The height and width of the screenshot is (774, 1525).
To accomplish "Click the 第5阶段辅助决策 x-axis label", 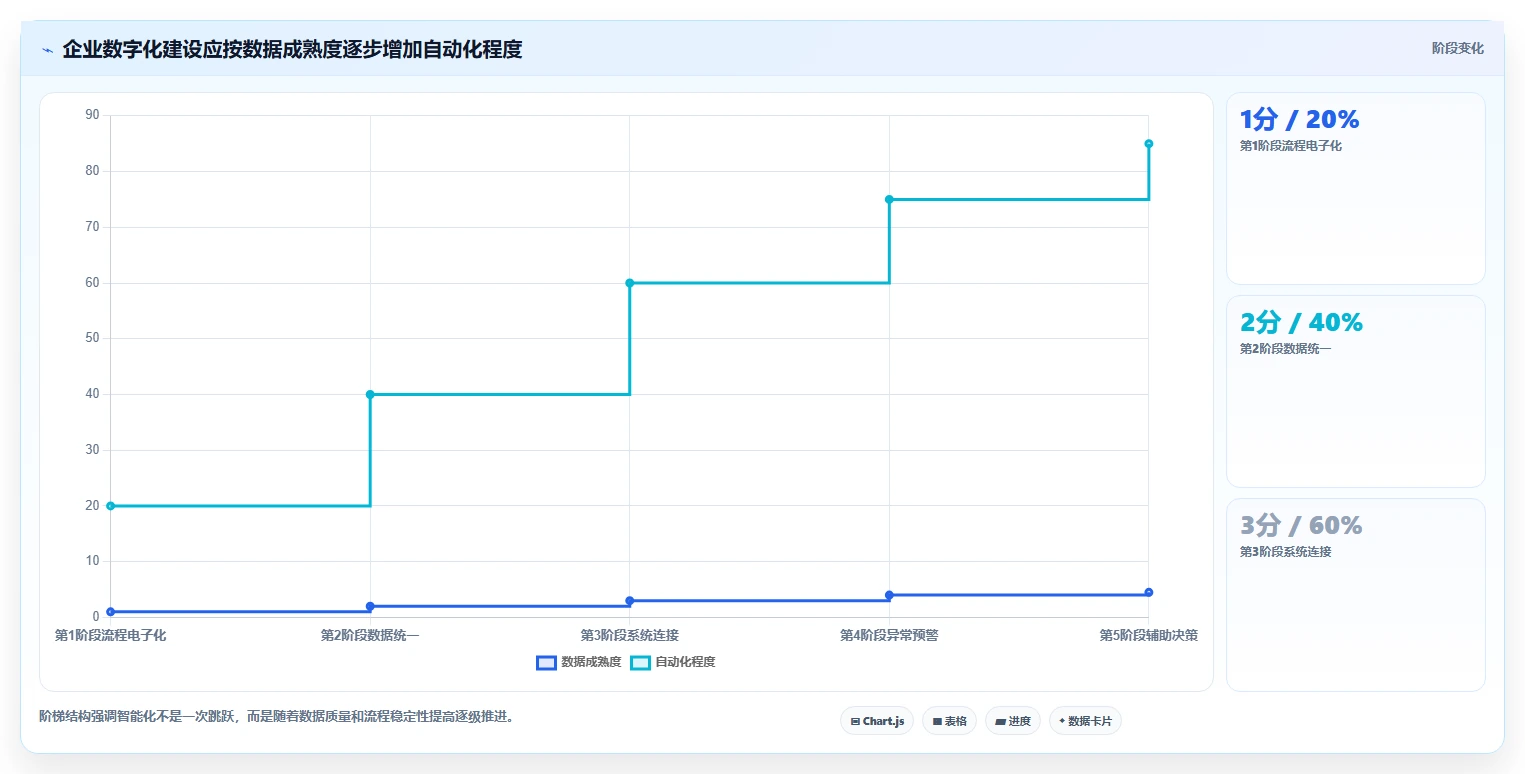I will point(1149,635).
